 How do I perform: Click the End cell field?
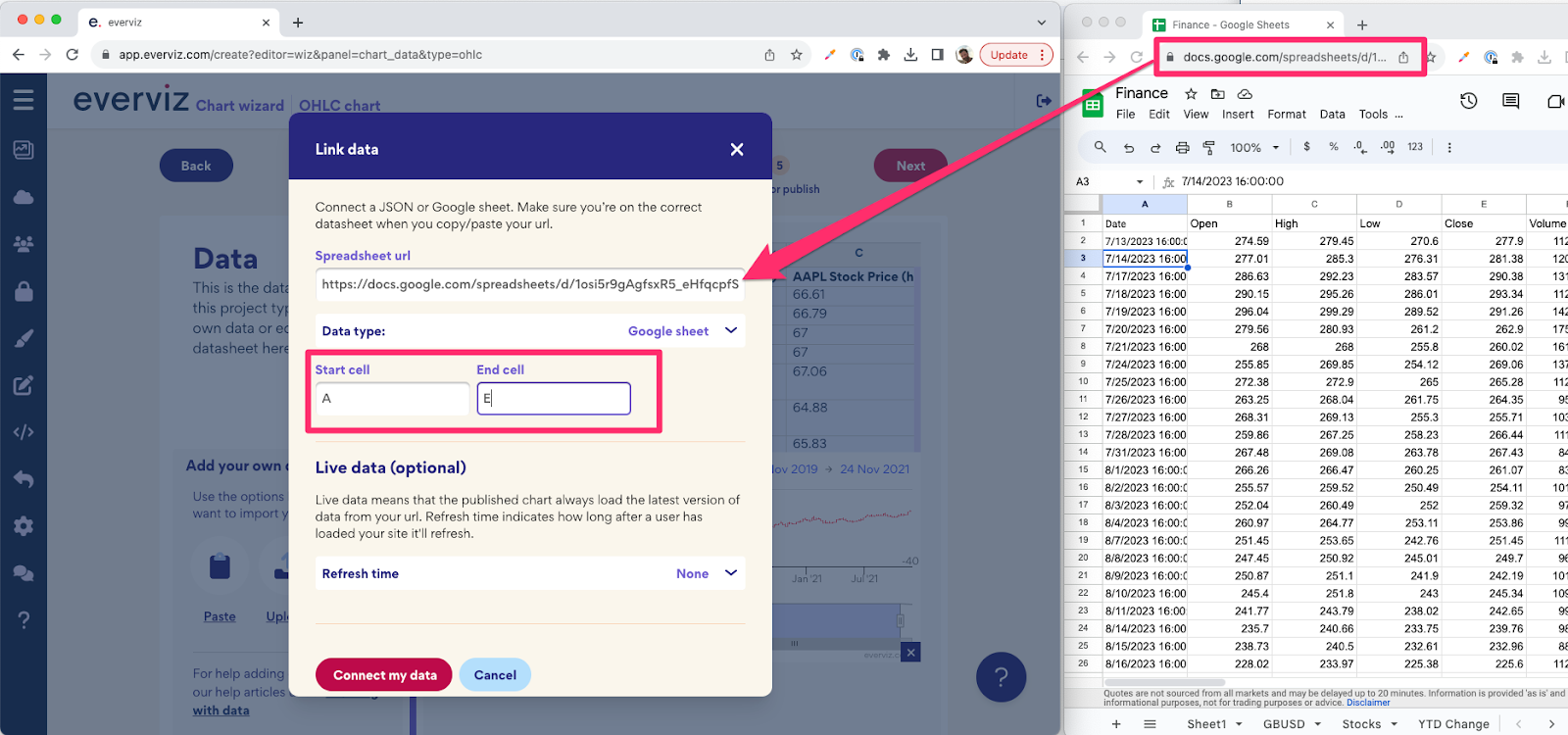554,399
